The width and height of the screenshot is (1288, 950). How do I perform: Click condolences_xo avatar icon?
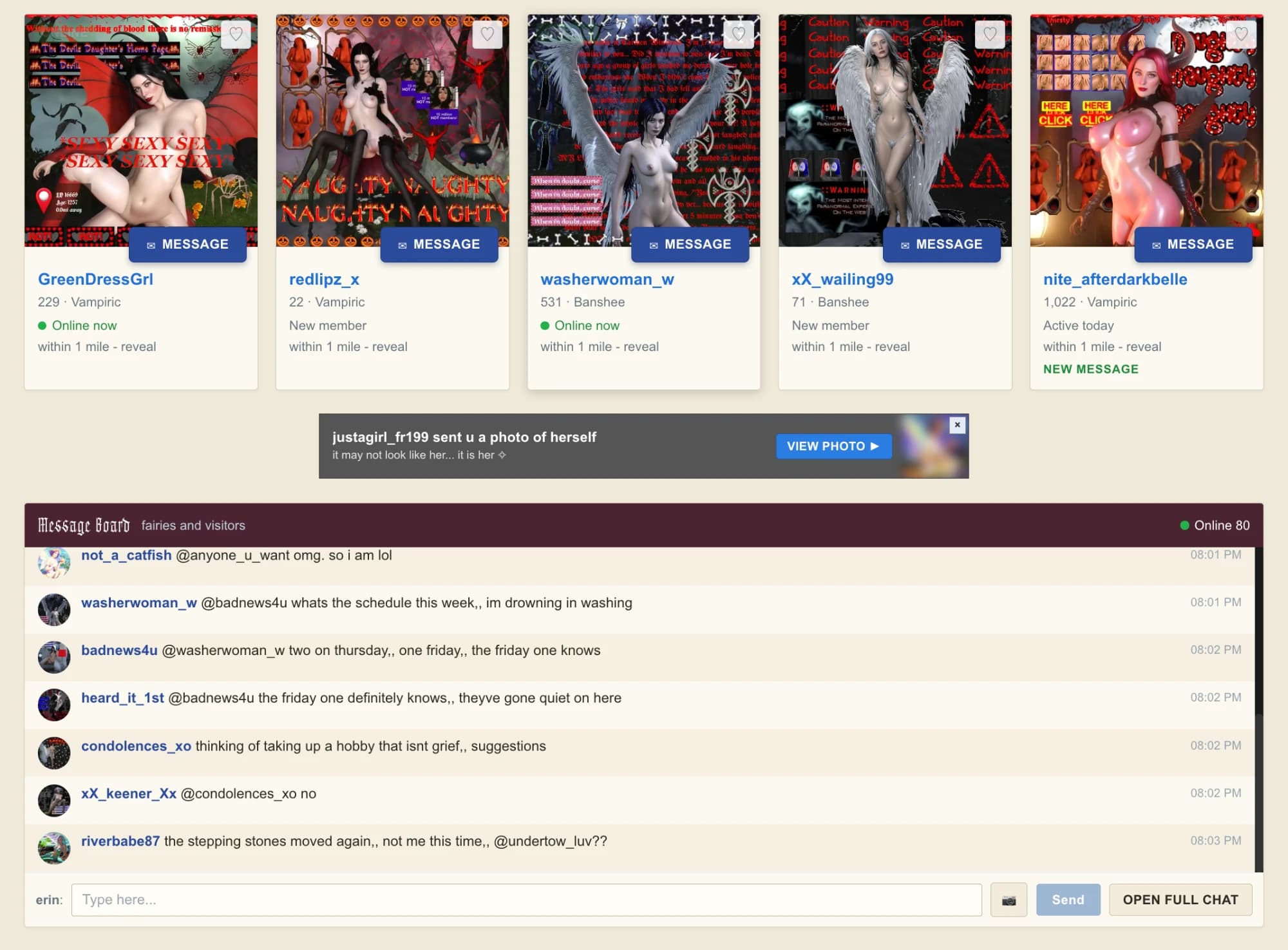pyautogui.click(x=54, y=752)
